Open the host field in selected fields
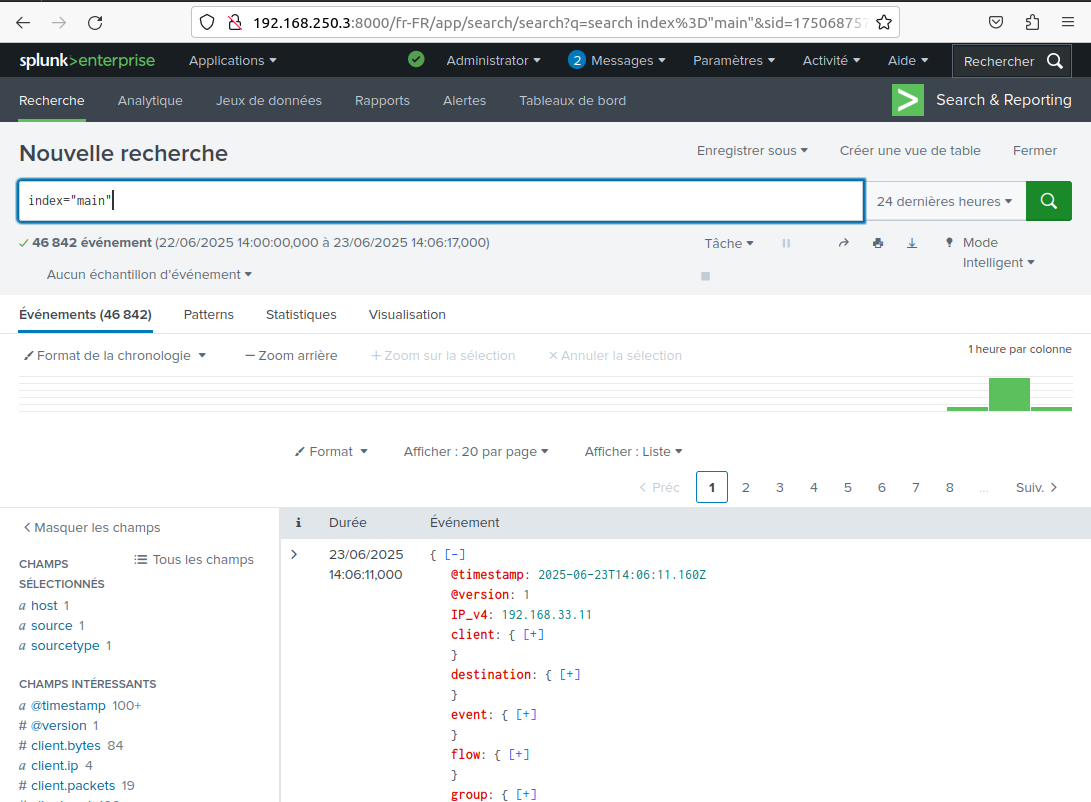 [45, 606]
